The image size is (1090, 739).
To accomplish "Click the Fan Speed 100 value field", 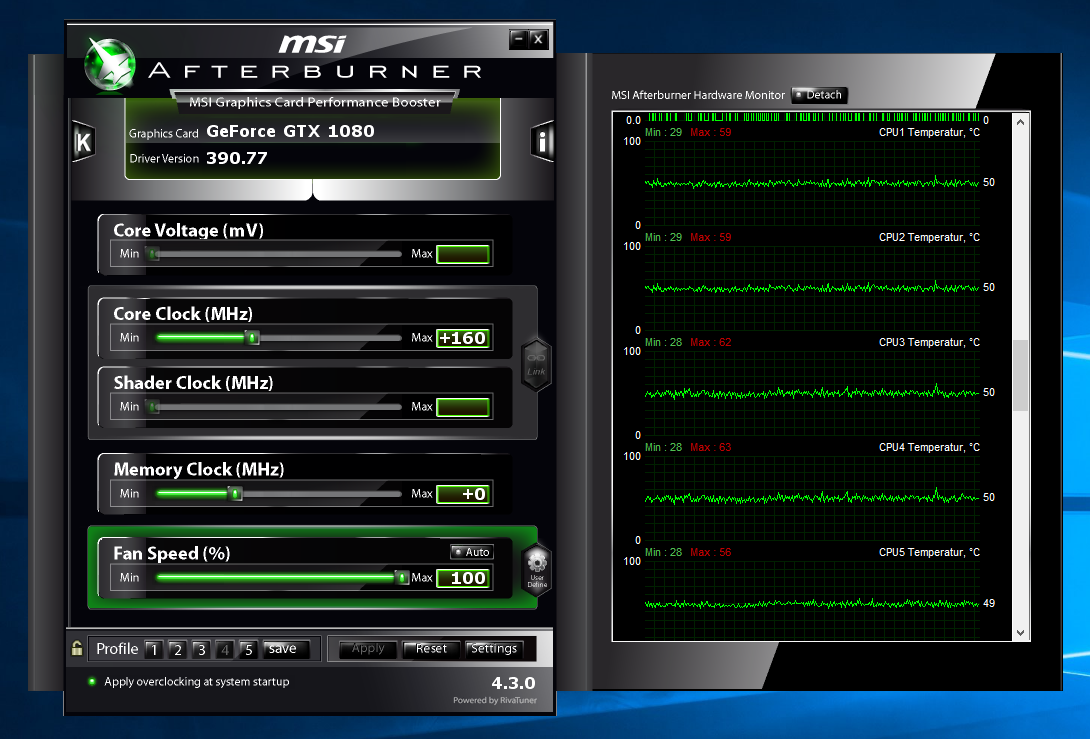I will tap(463, 578).
